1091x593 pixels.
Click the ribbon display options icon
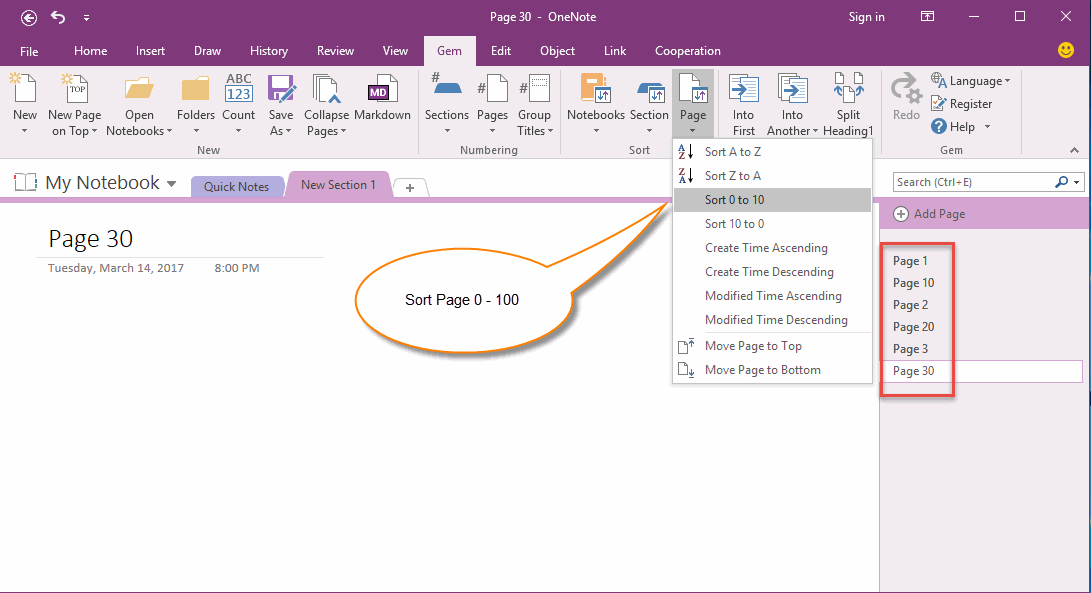point(927,17)
